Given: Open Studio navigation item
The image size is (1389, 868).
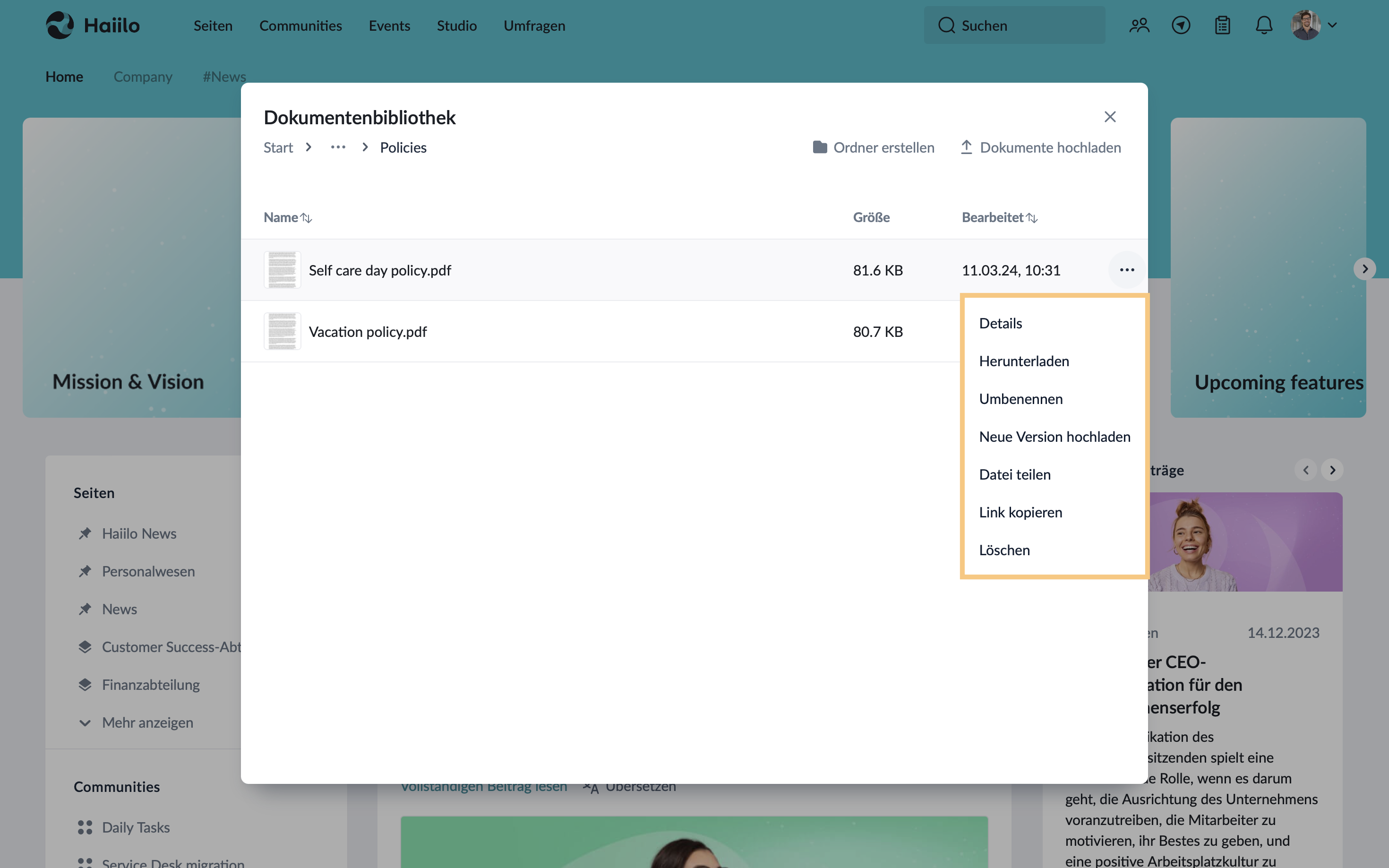Looking at the screenshot, I should click(456, 26).
